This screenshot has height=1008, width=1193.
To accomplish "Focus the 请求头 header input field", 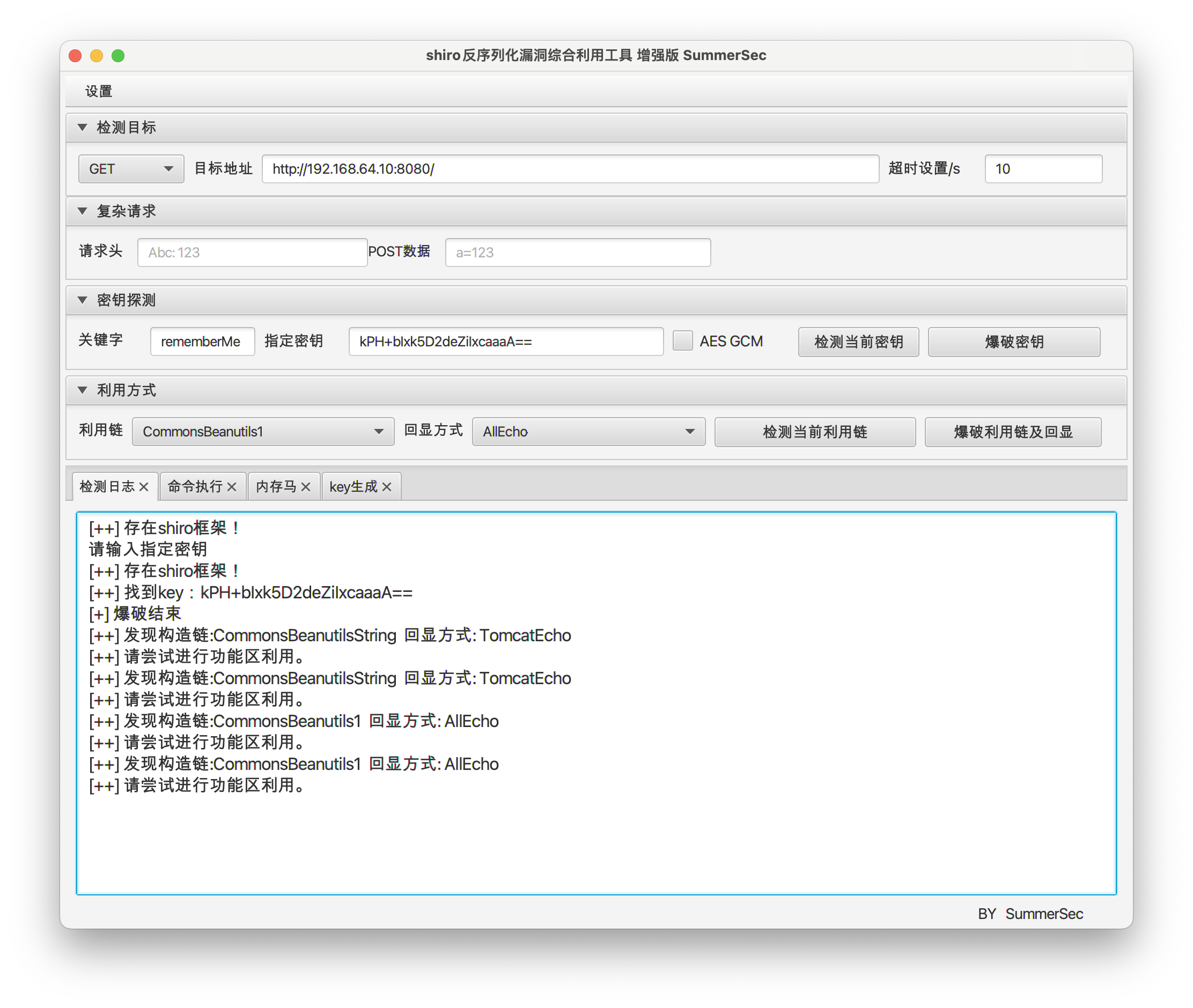I will coord(252,253).
